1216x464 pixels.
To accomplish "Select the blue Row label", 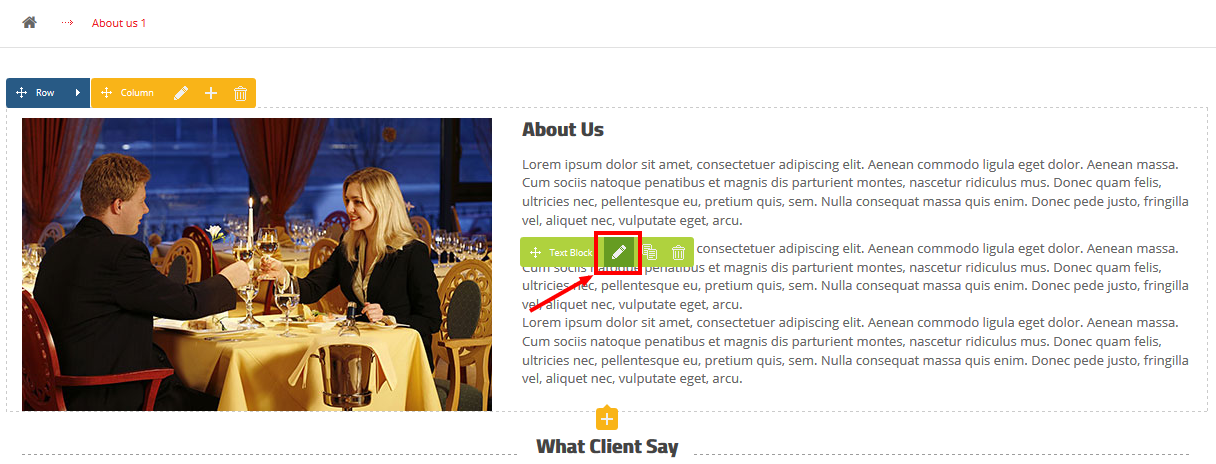I will [45, 93].
